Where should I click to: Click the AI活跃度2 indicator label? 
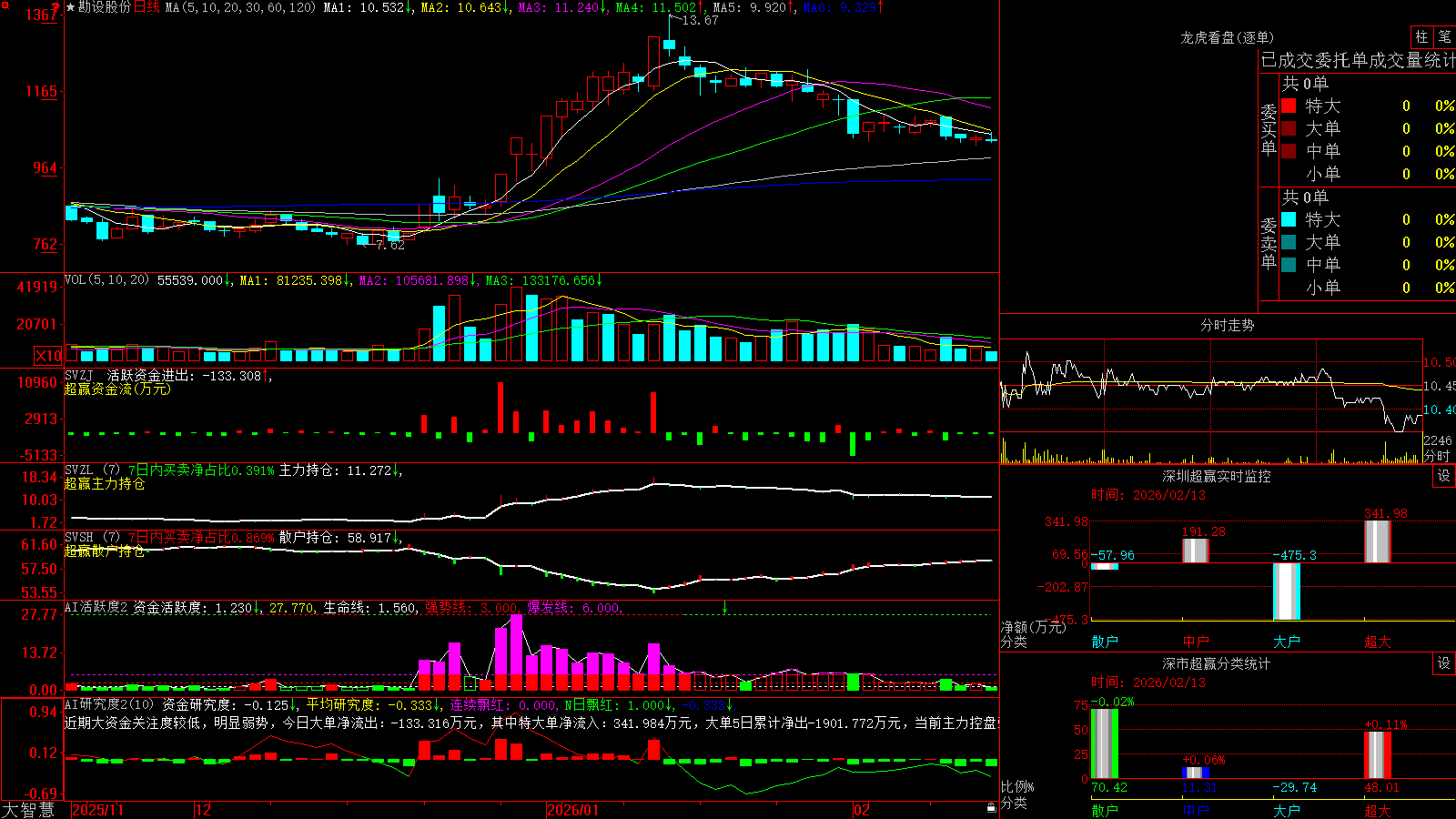(x=96, y=607)
